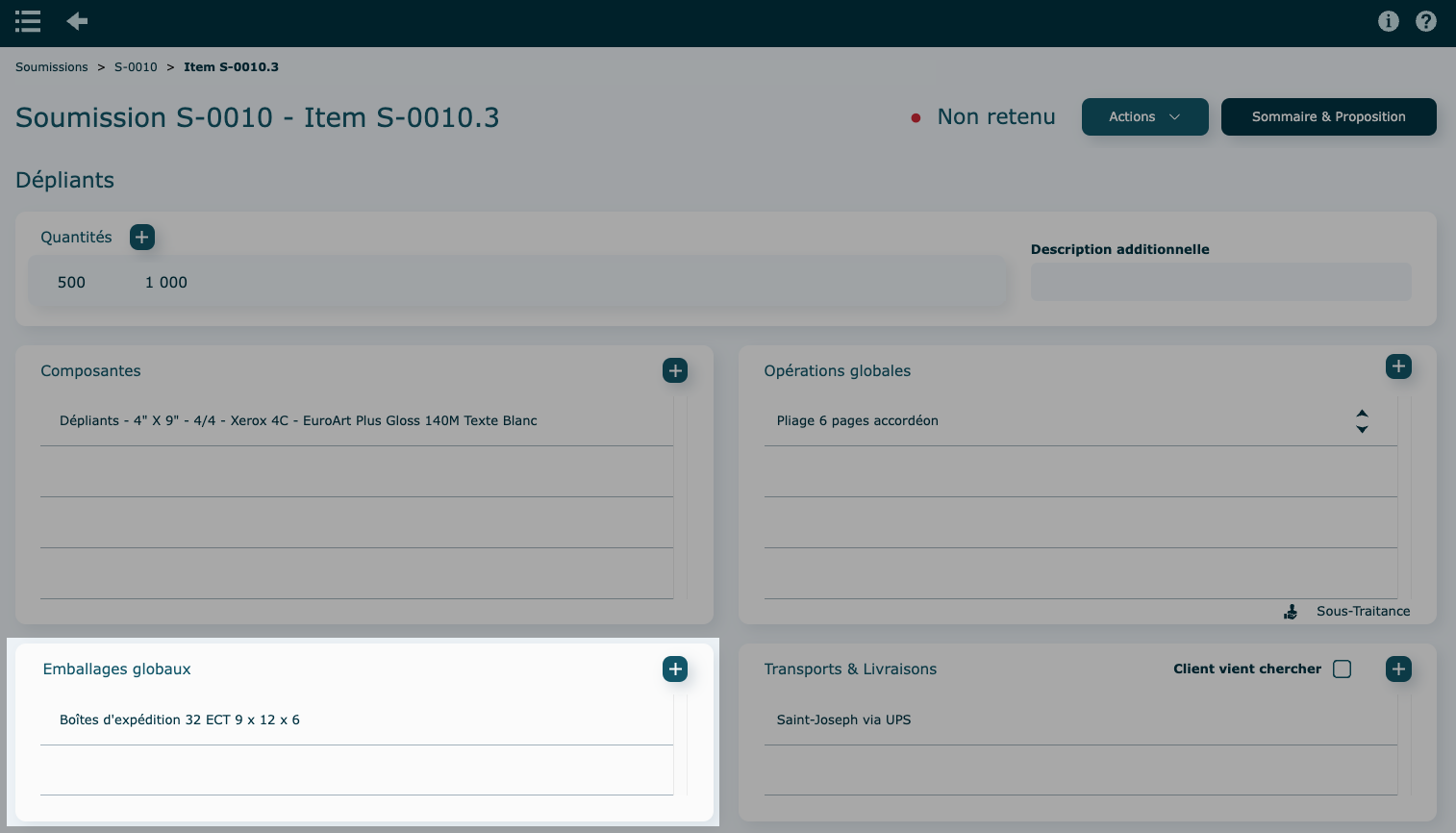The image size is (1456, 833).
Task: Add a component in Composantes panel
Action: (x=675, y=370)
